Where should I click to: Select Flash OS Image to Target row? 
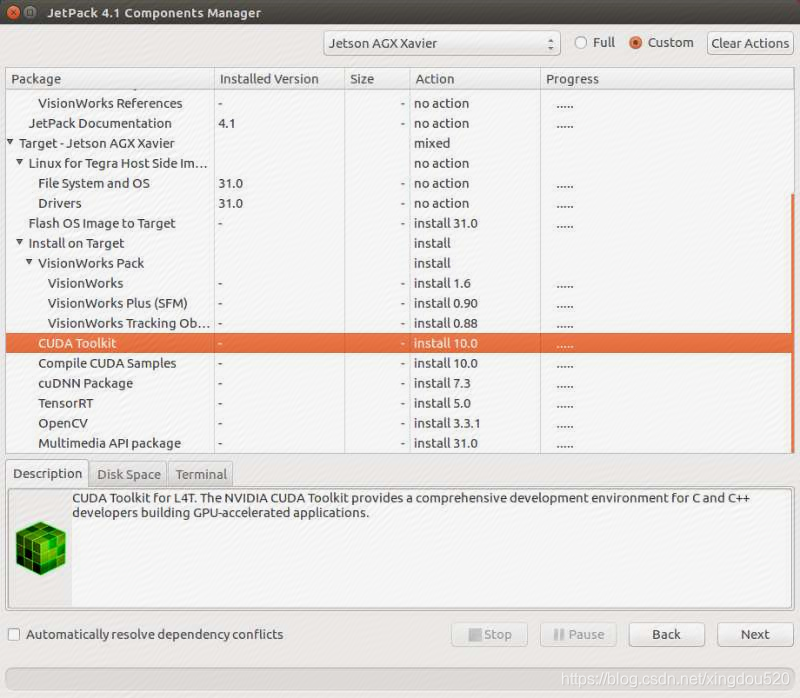(x=398, y=223)
